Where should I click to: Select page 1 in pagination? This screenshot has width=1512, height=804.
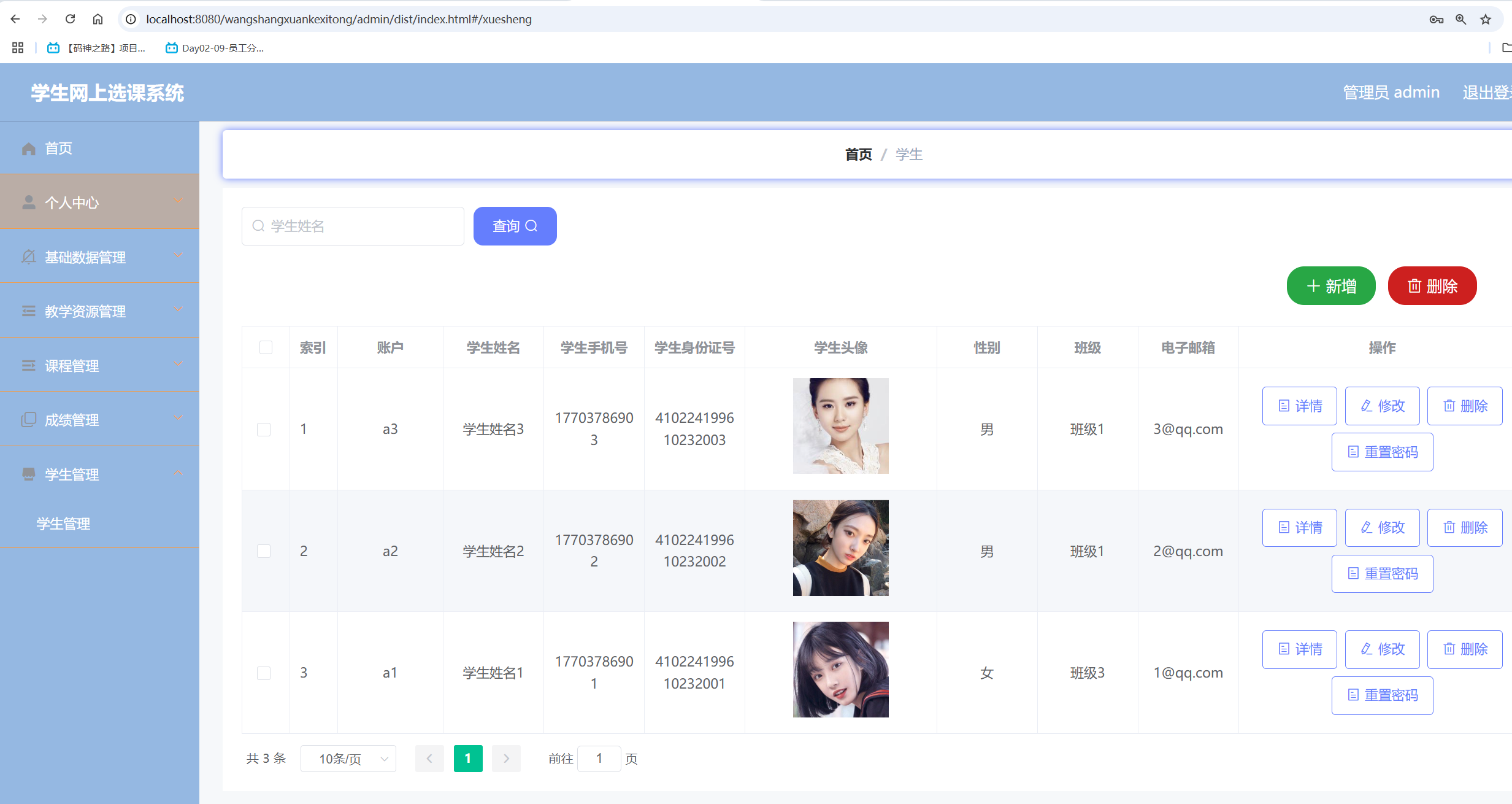coord(468,759)
